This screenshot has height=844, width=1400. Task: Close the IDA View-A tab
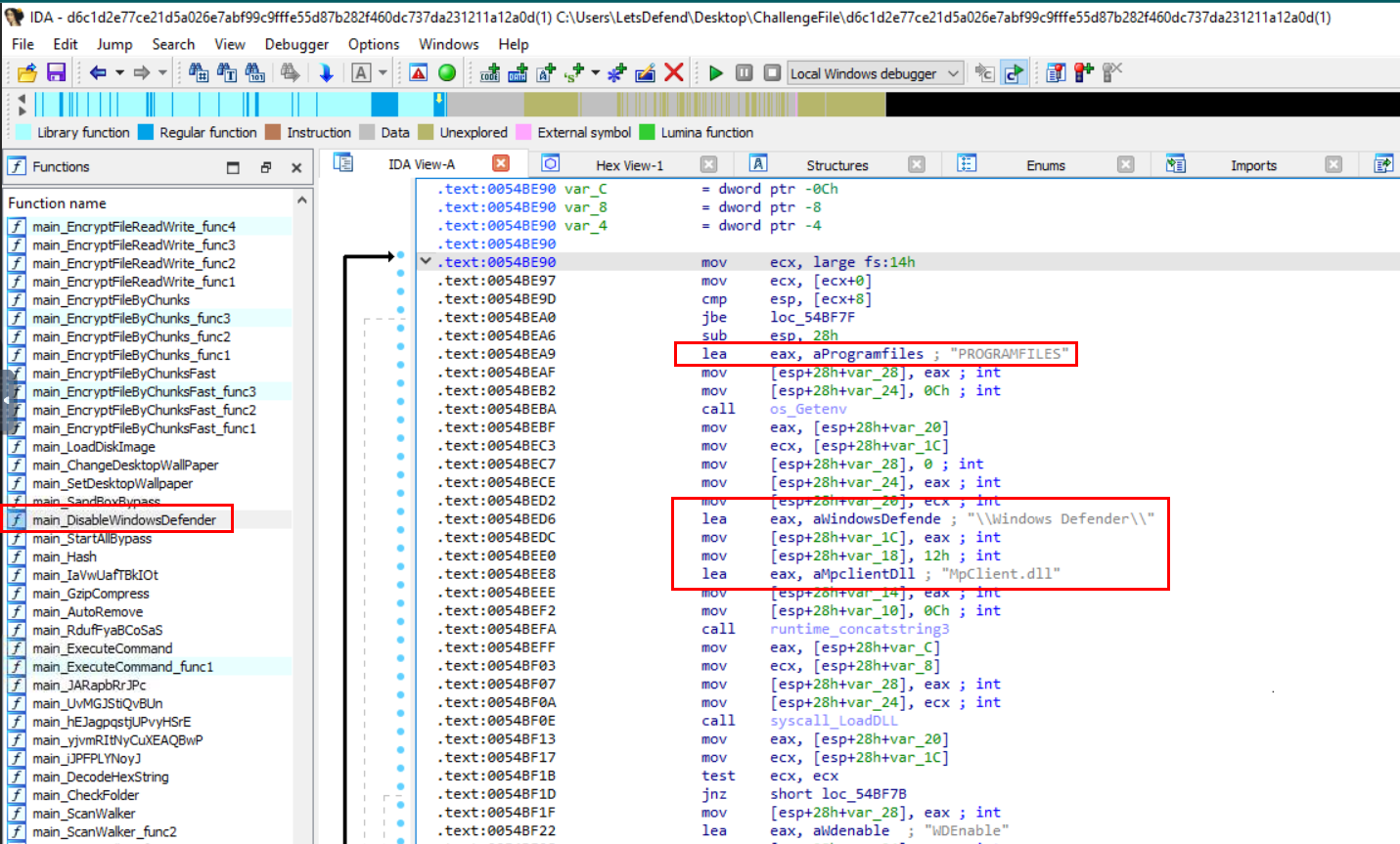point(501,163)
